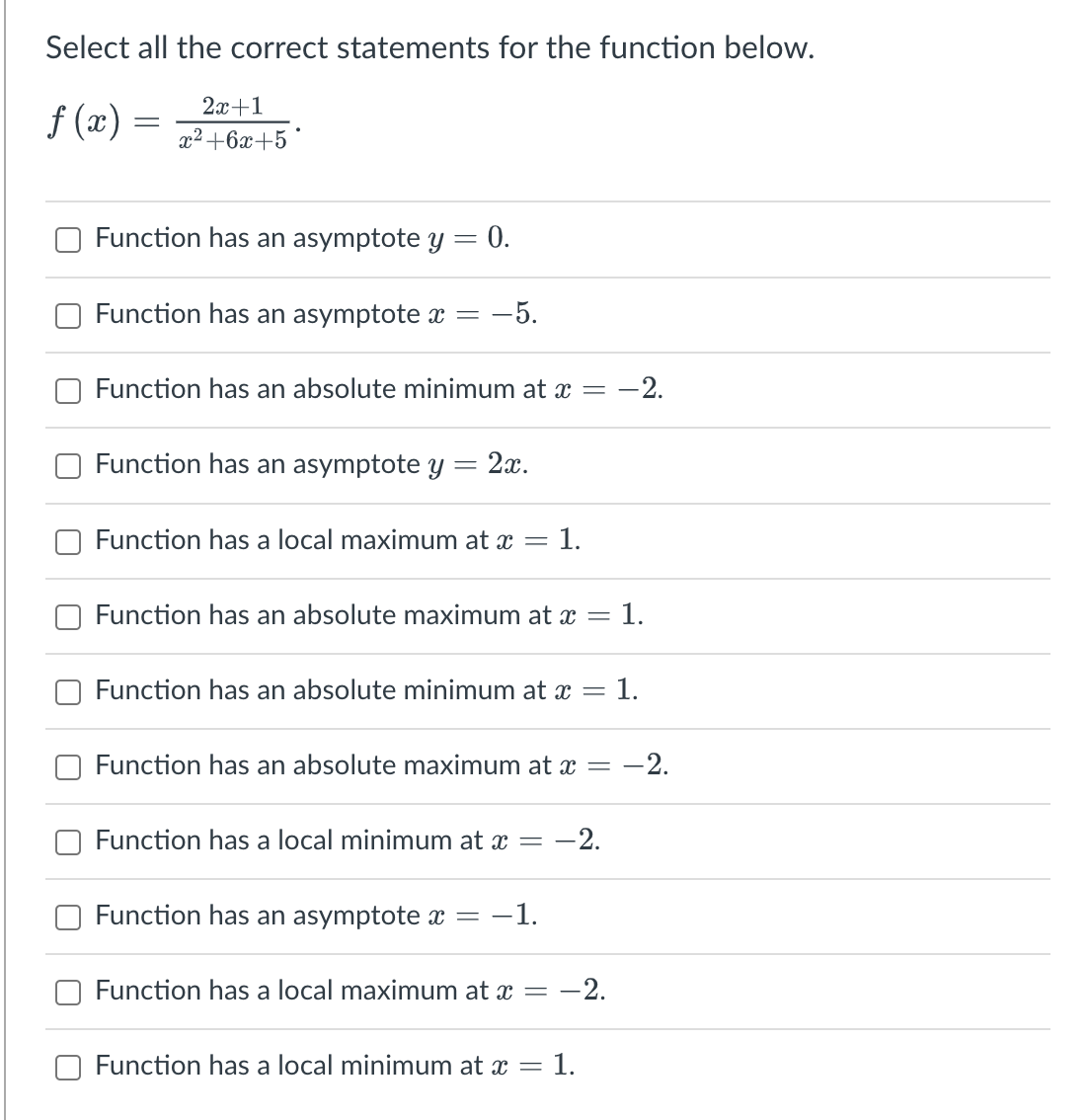The width and height of the screenshot is (1088, 1120).
Task: Check the asymptote x = −1 option
Action: (68, 918)
